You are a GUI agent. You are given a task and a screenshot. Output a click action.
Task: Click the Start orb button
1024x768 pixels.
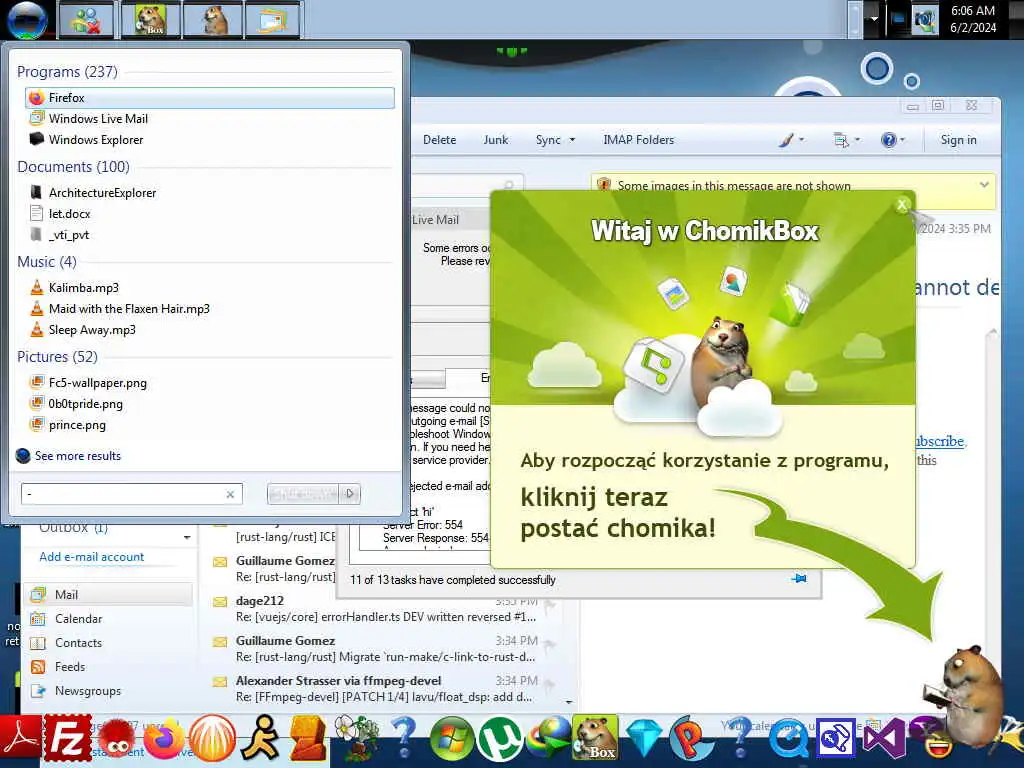pyautogui.click(x=27, y=20)
